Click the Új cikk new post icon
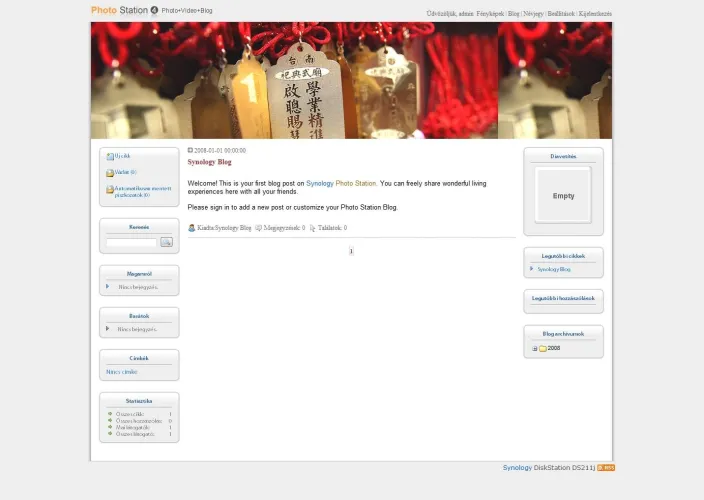This screenshot has height=500, width=704. 110,157
